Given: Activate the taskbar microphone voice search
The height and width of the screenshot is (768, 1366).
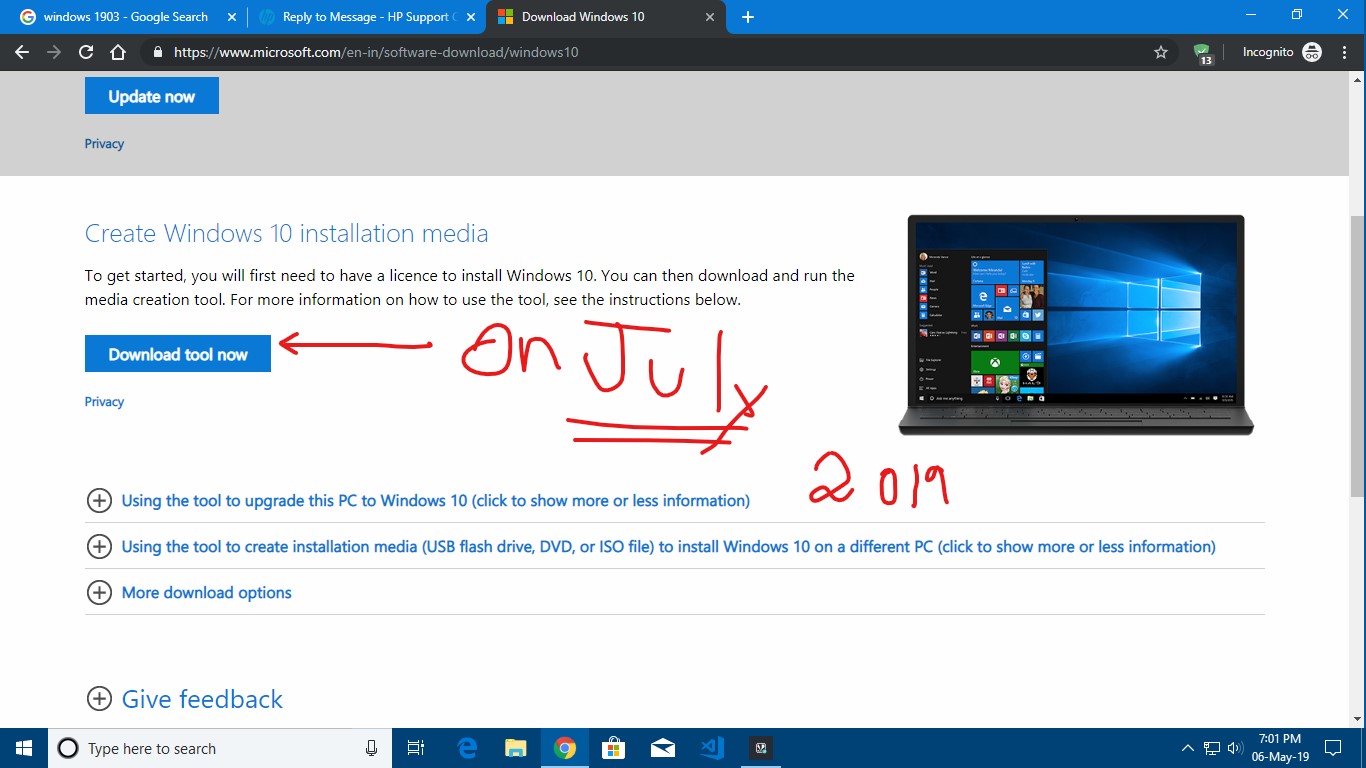Looking at the screenshot, I should tap(372, 748).
